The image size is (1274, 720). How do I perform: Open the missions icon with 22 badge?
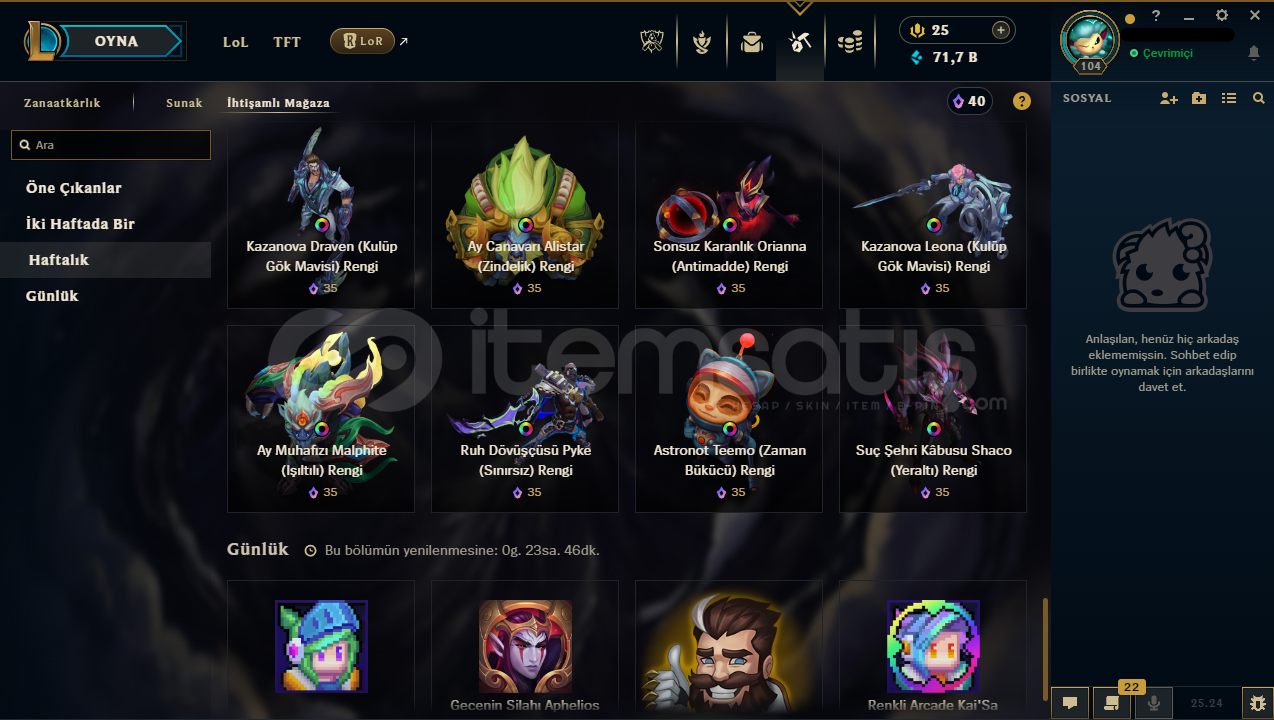click(1111, 702)
